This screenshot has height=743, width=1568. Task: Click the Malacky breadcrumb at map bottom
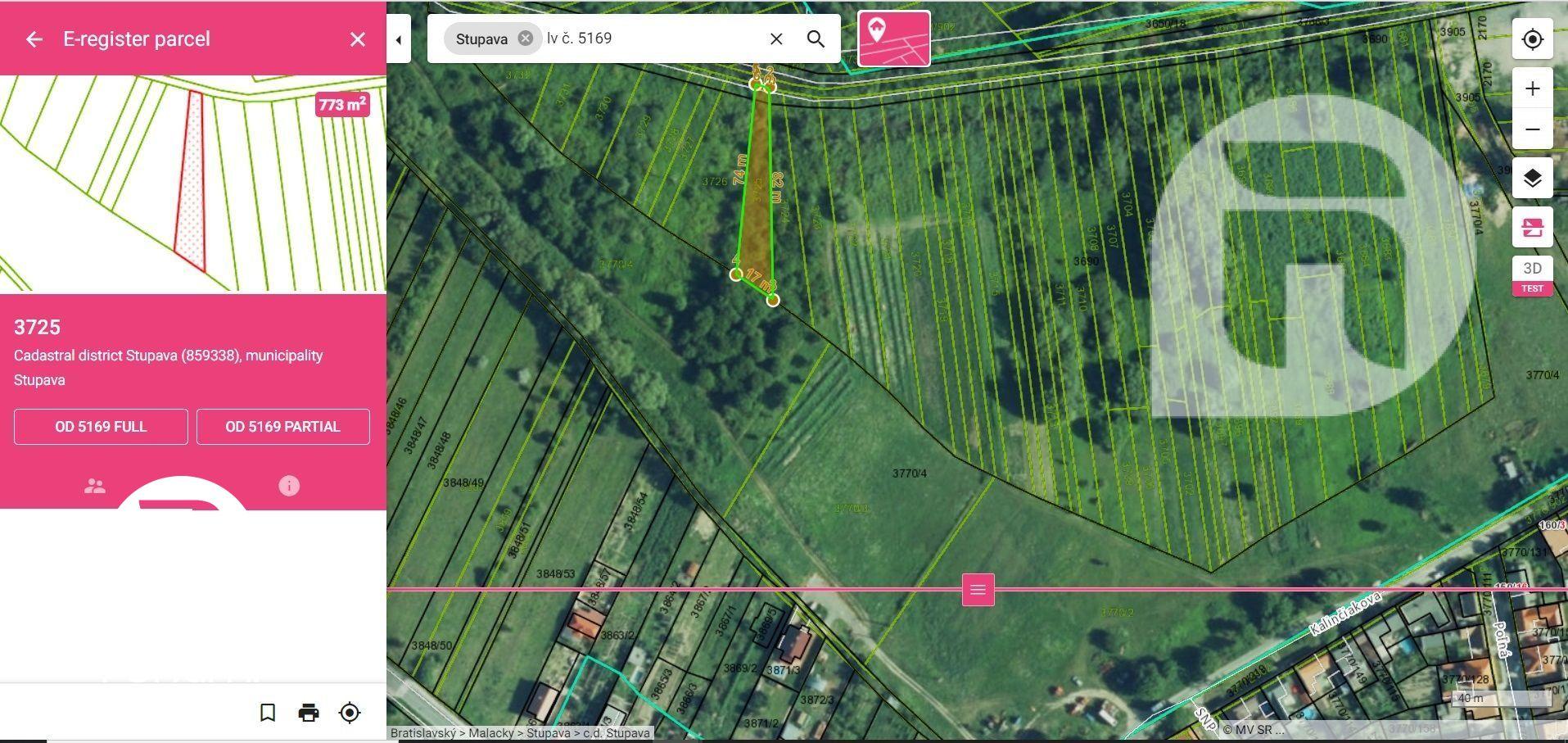pos(490,733)
